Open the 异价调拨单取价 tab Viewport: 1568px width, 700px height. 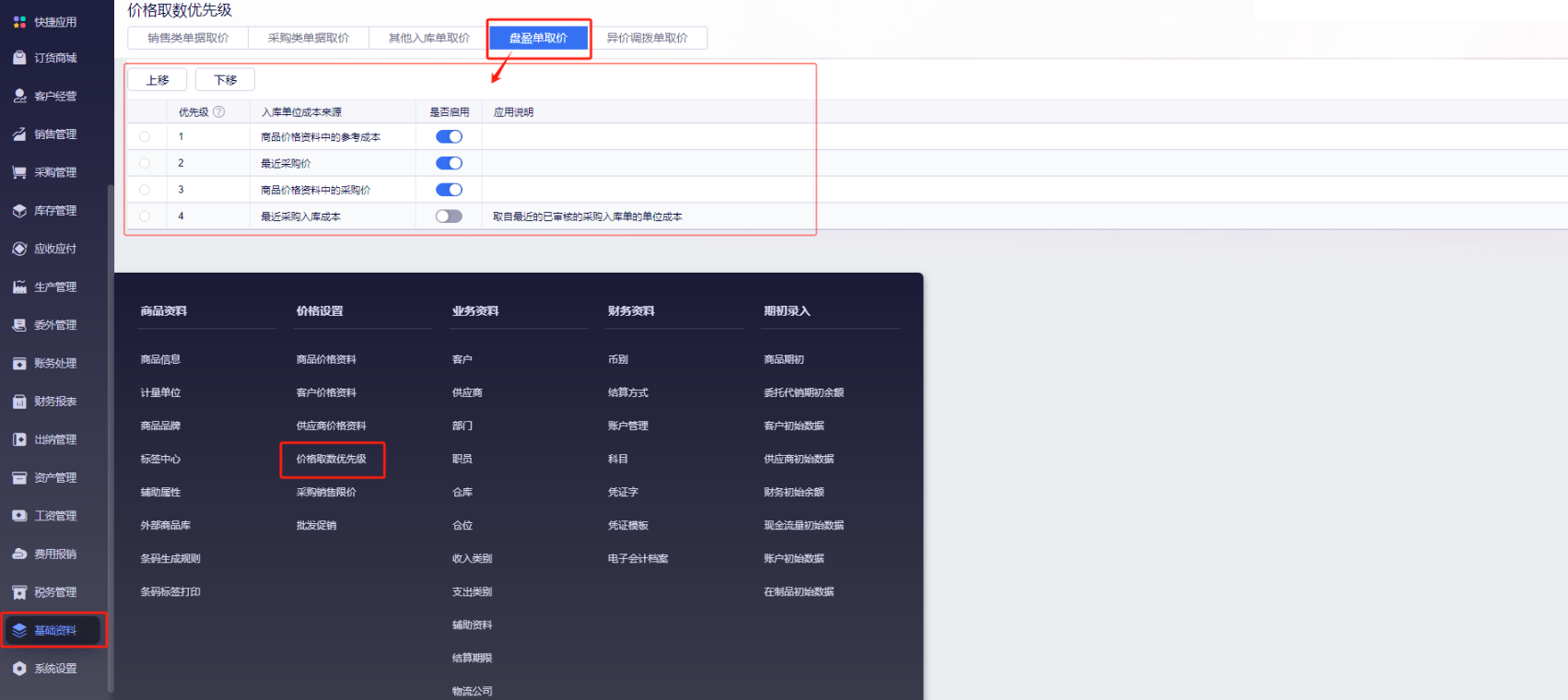point(647,38)
